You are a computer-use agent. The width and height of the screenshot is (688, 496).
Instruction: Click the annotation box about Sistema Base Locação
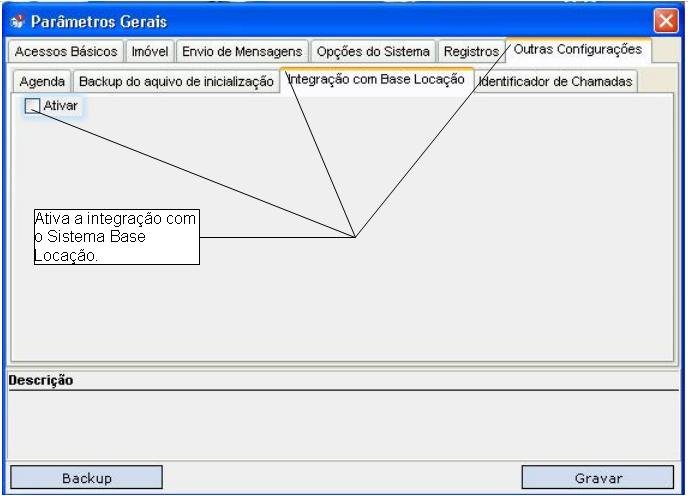(x=116, y=237)
